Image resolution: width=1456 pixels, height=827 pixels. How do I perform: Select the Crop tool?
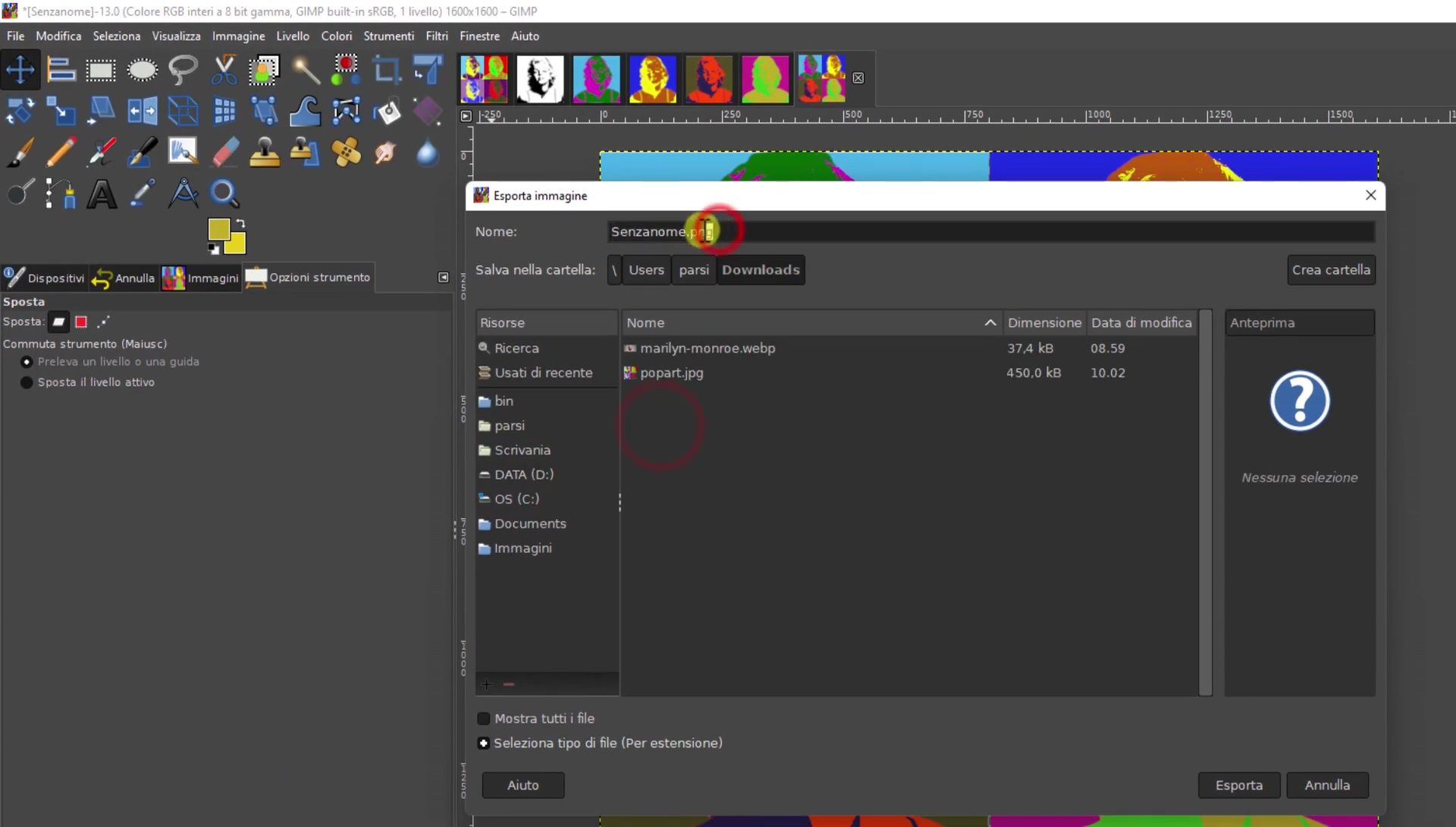point(388,70)
